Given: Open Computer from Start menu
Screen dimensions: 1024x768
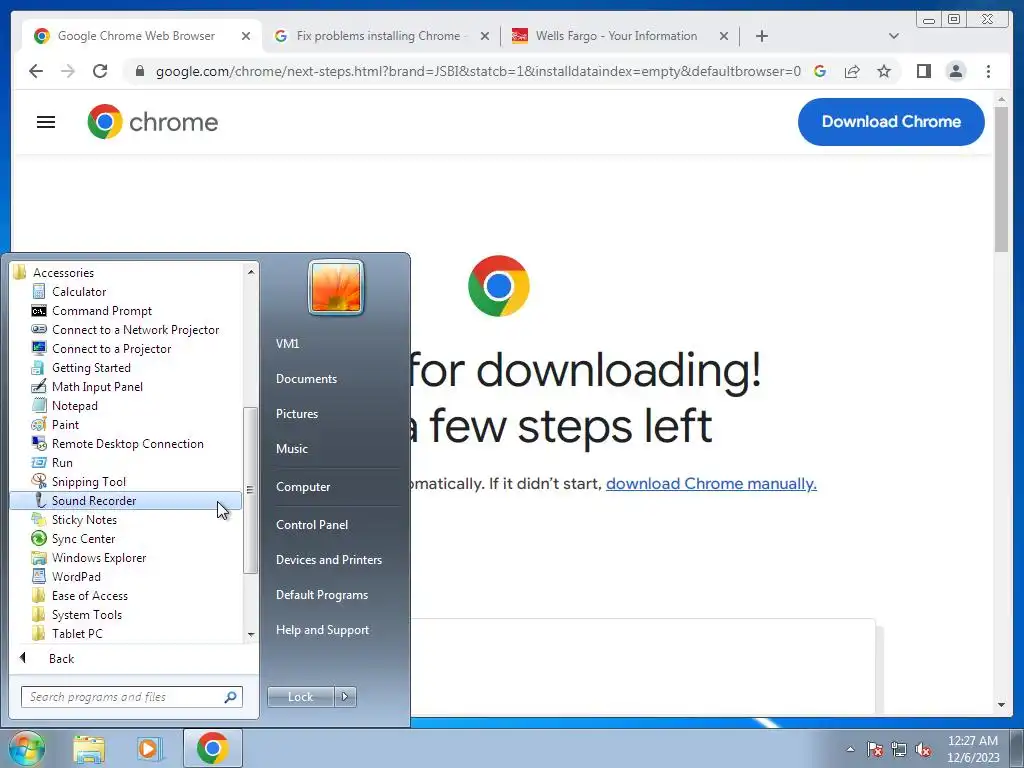Looking at the screenshot, I should 303,487.
